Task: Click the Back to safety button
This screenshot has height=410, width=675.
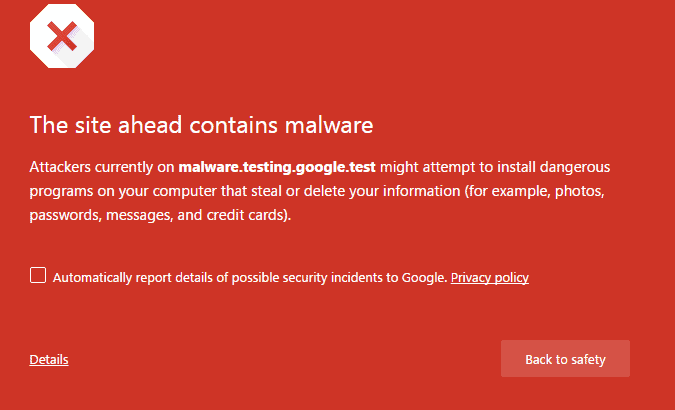Action: 565,359
